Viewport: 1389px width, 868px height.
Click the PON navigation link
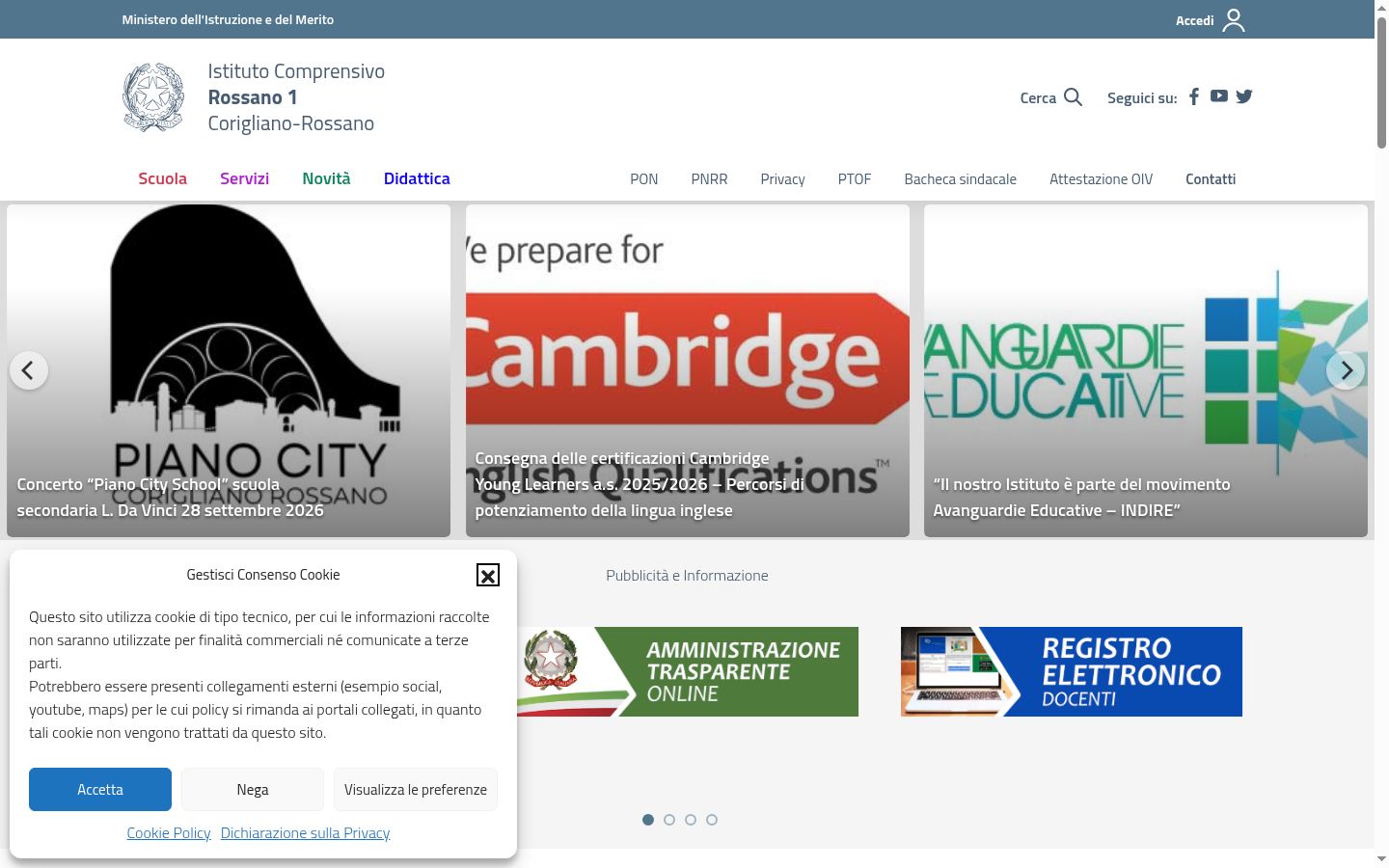(644, 179)
